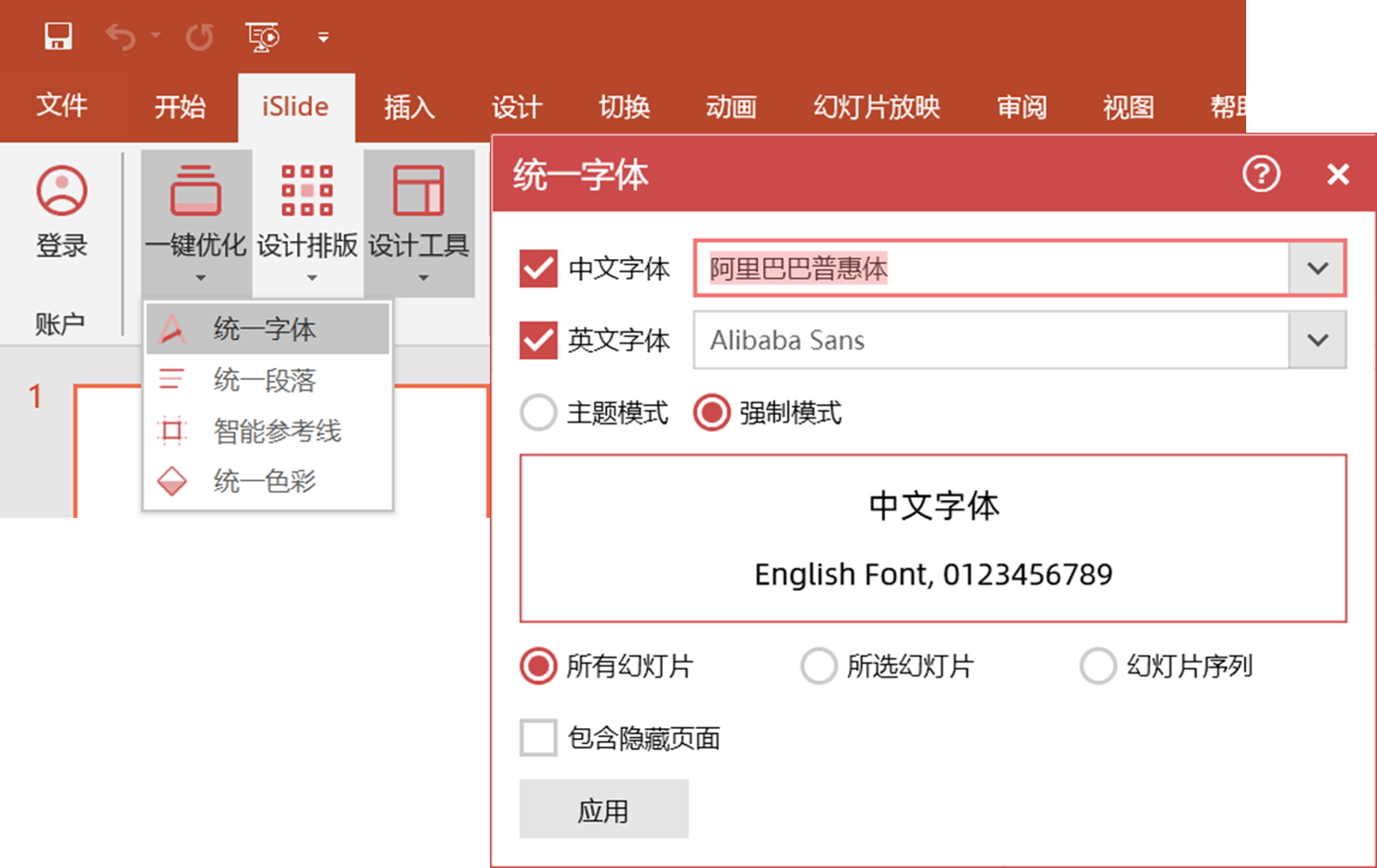Select the 所选幻灯片 radio button

pyautogui.click(x=818, y=666)
